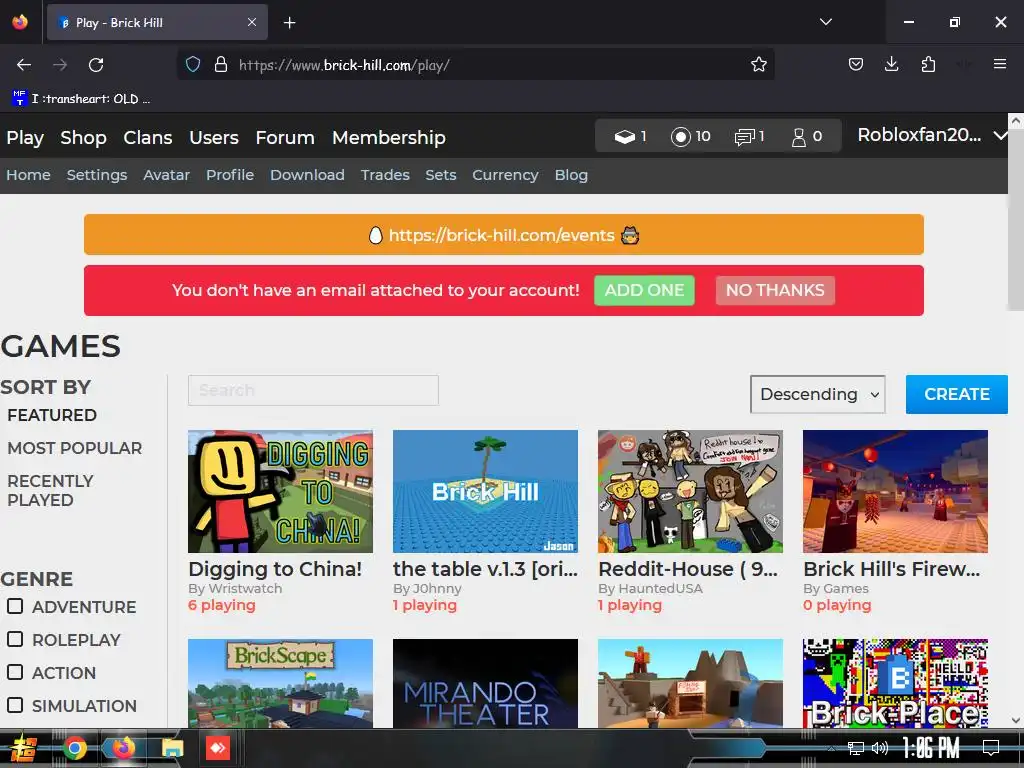Sort games by MOST POPULAR
1024x768 pixels.
[x=74, y=448]
